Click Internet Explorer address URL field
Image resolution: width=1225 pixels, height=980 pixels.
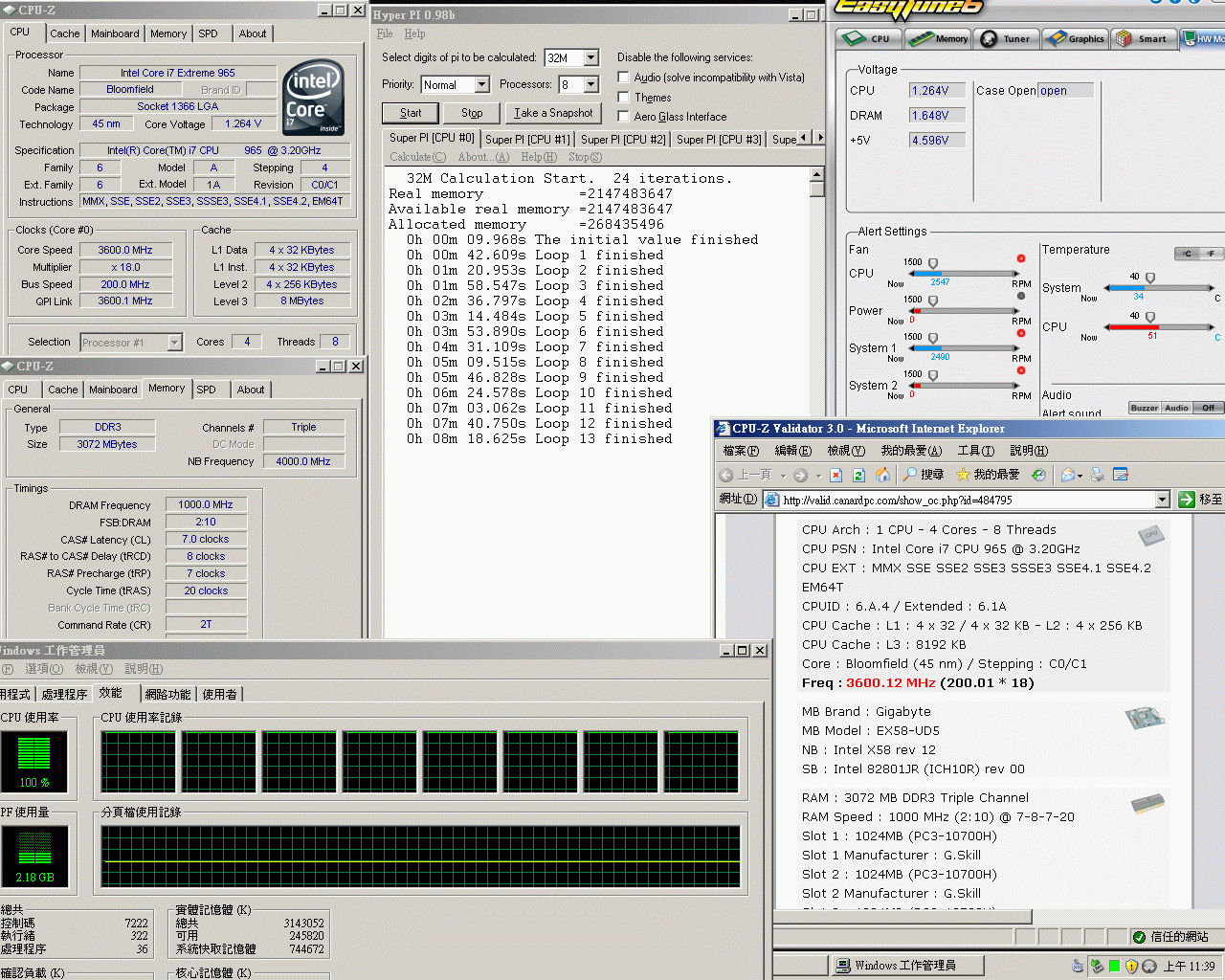(967, 500)
